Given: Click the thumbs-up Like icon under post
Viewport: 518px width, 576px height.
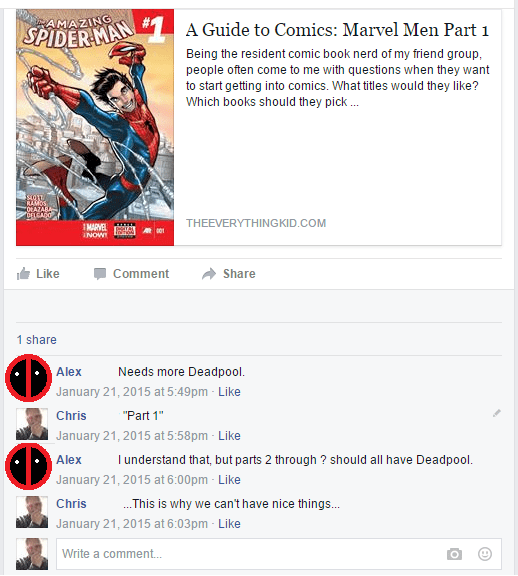Looking at the screenshot, I should (x=23, y=274).
